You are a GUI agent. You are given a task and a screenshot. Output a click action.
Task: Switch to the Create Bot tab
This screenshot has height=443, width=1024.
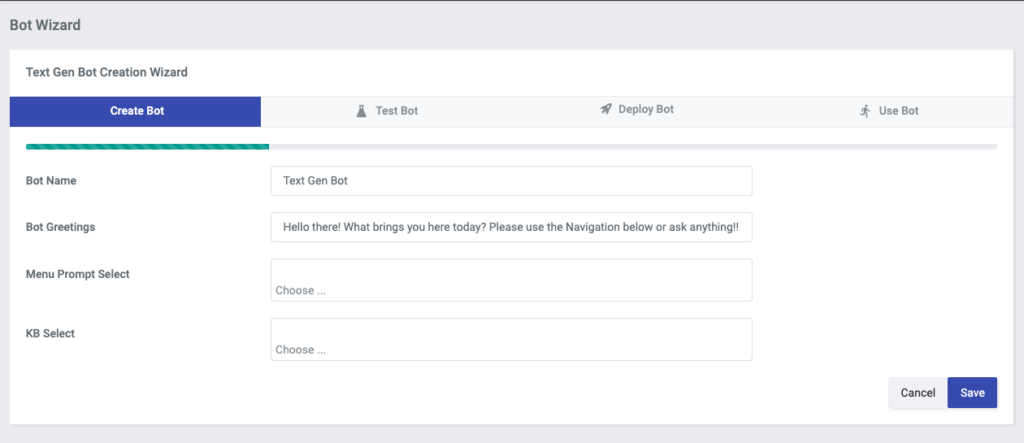click(135, 111)
